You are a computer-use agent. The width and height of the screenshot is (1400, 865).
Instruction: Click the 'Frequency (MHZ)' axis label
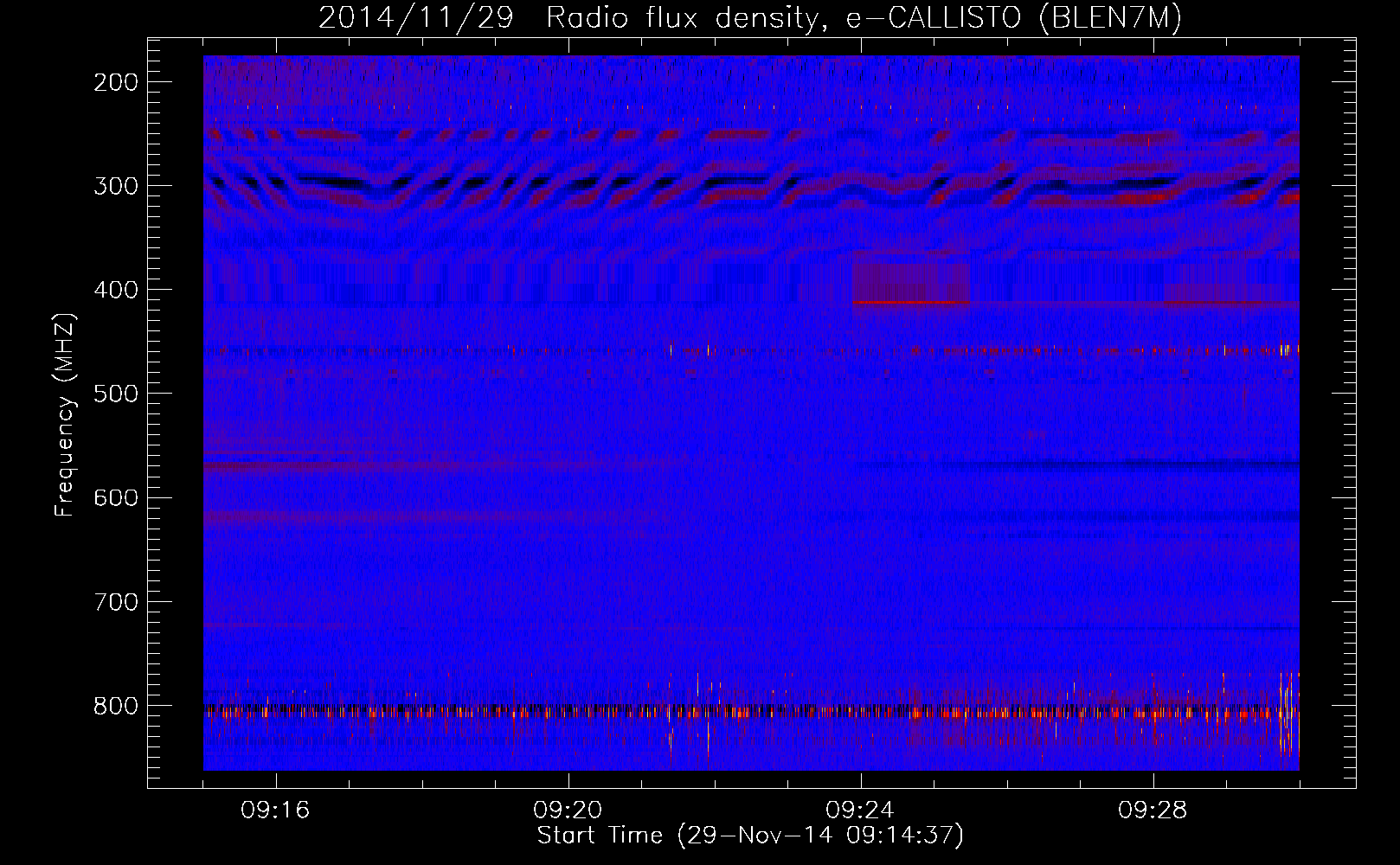(65, 414)
